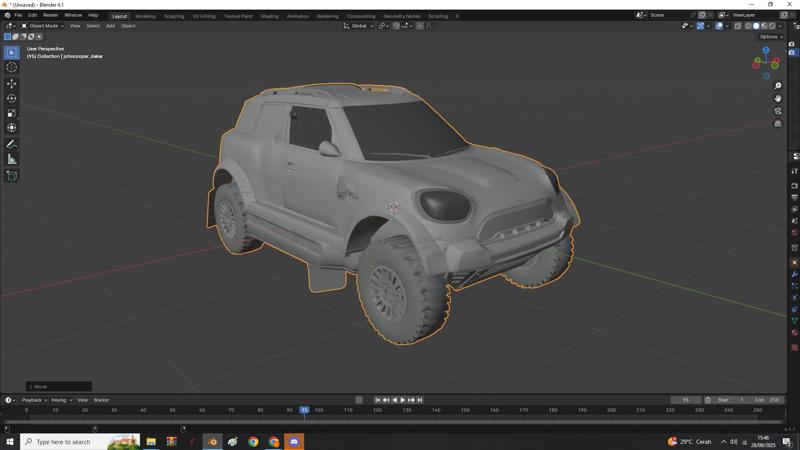Select the Scale tool
The image size is (800, 450).
point(11,113)
